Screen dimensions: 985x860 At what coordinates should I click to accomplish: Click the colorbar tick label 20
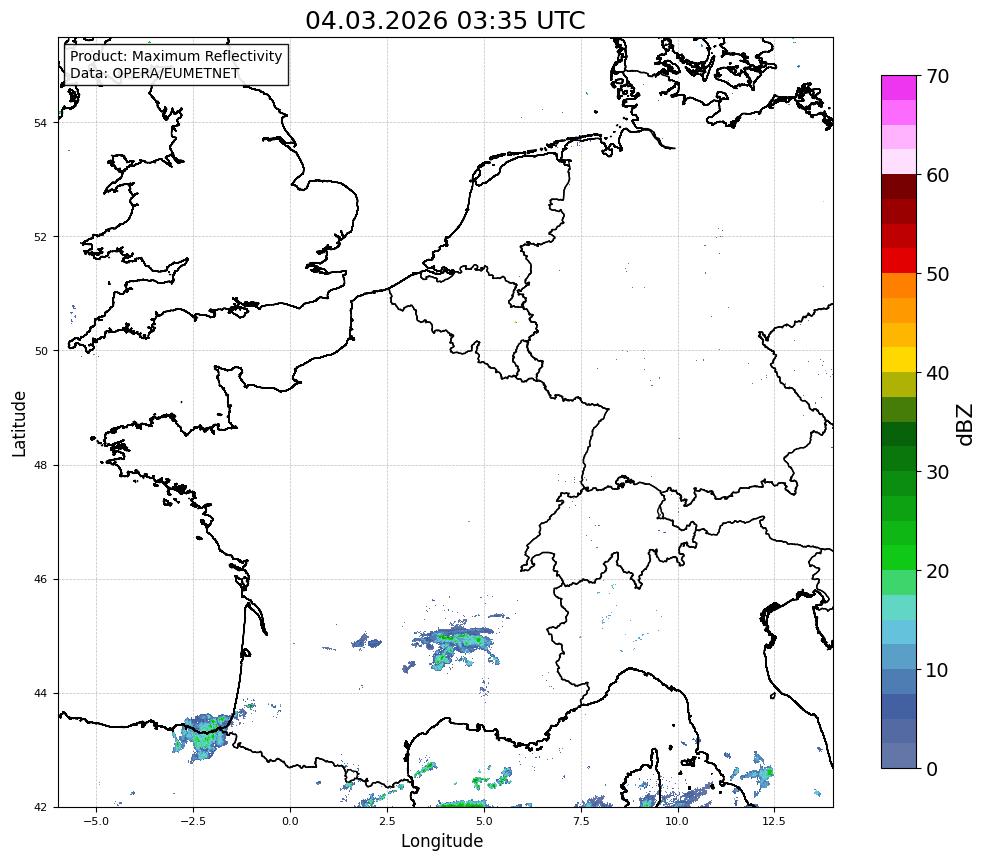pos(937,572)
